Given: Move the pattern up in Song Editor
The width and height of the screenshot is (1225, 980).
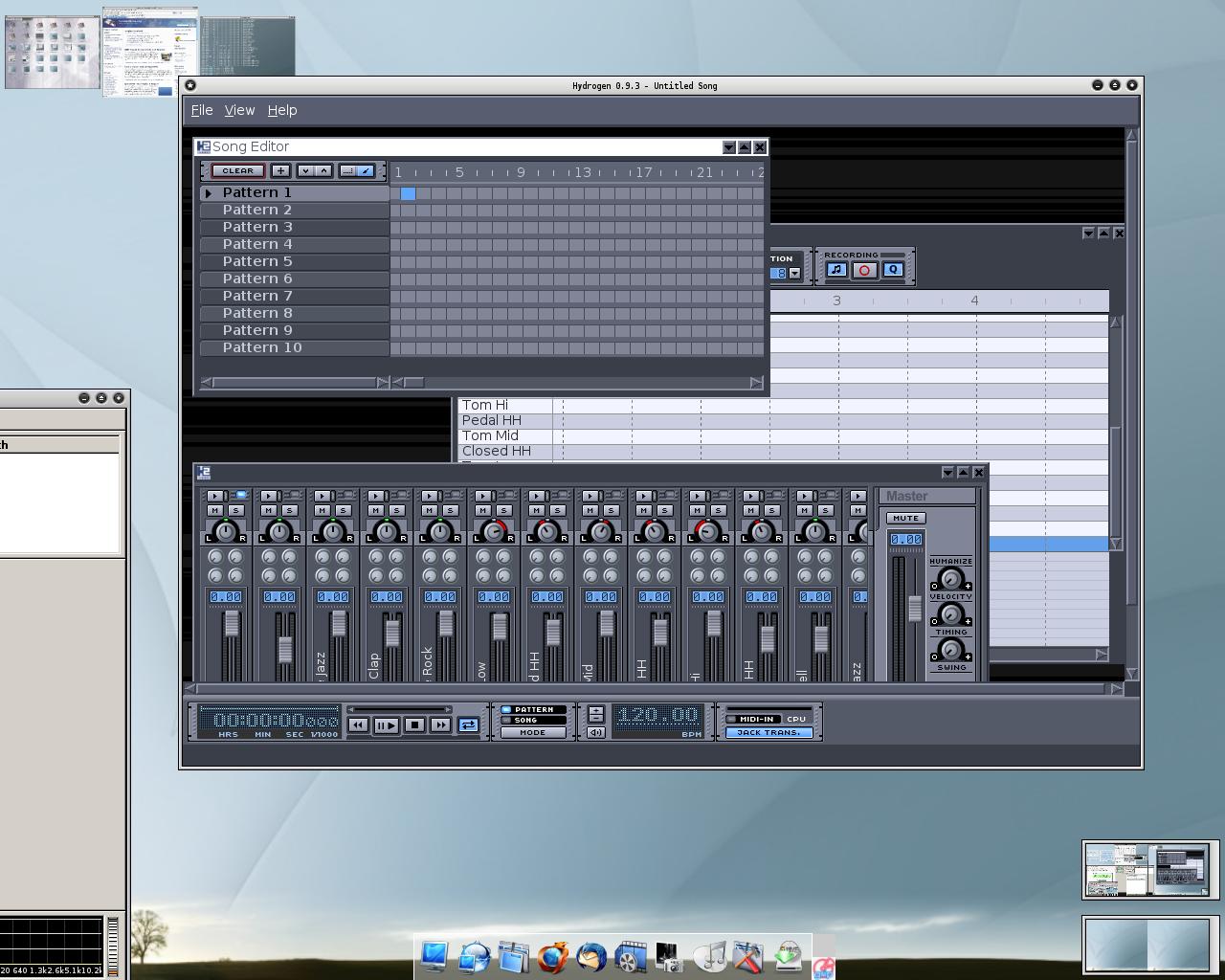Looking at the screenshot, I should (324, 170).
